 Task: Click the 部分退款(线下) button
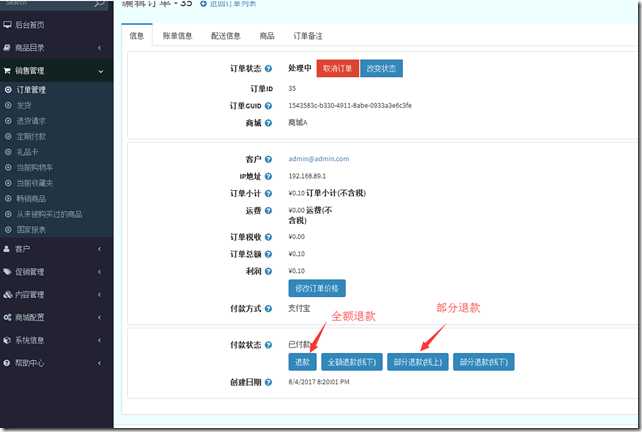(x=484, y=362)
